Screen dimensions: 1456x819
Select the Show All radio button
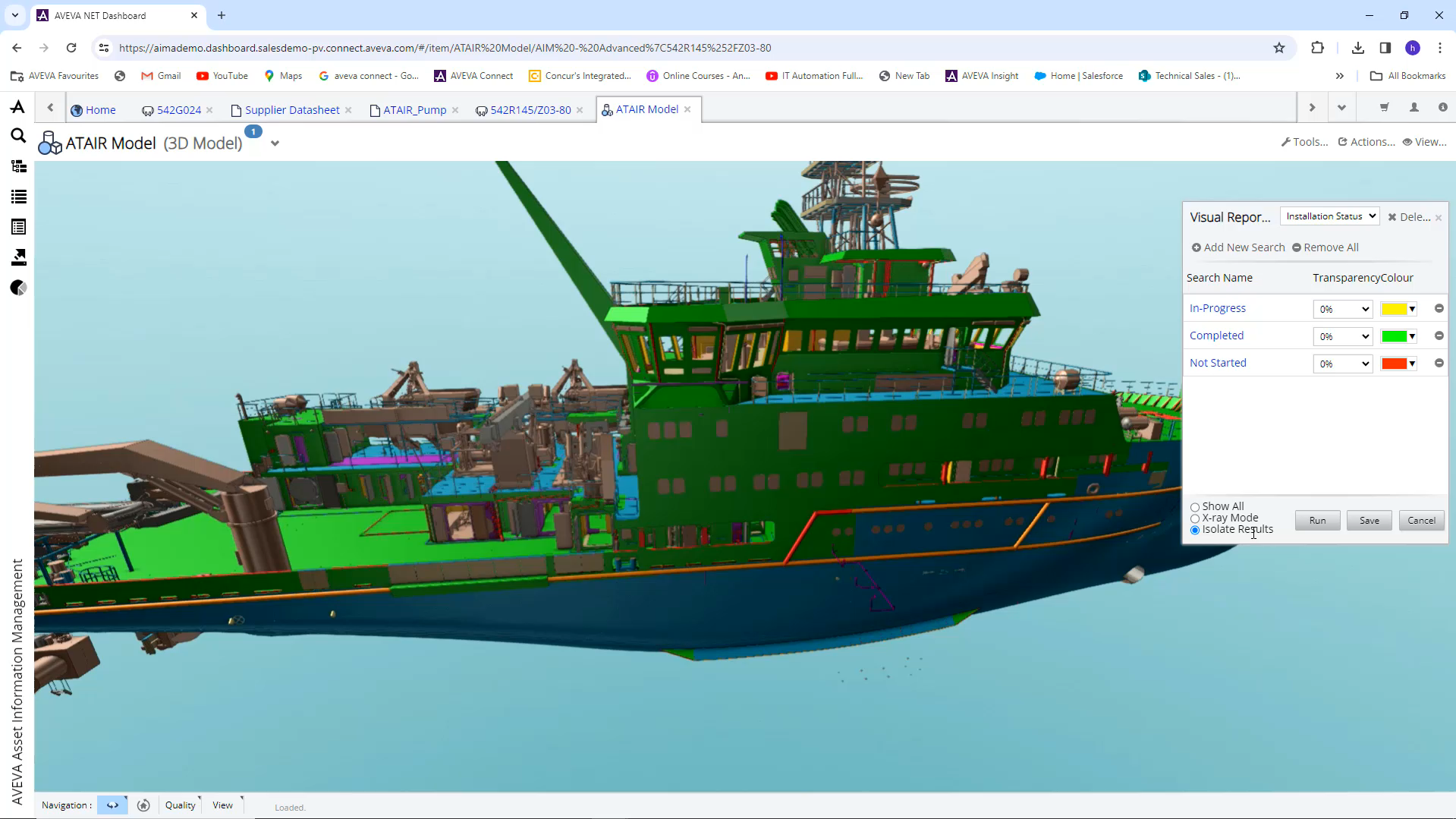point(1195,507)
